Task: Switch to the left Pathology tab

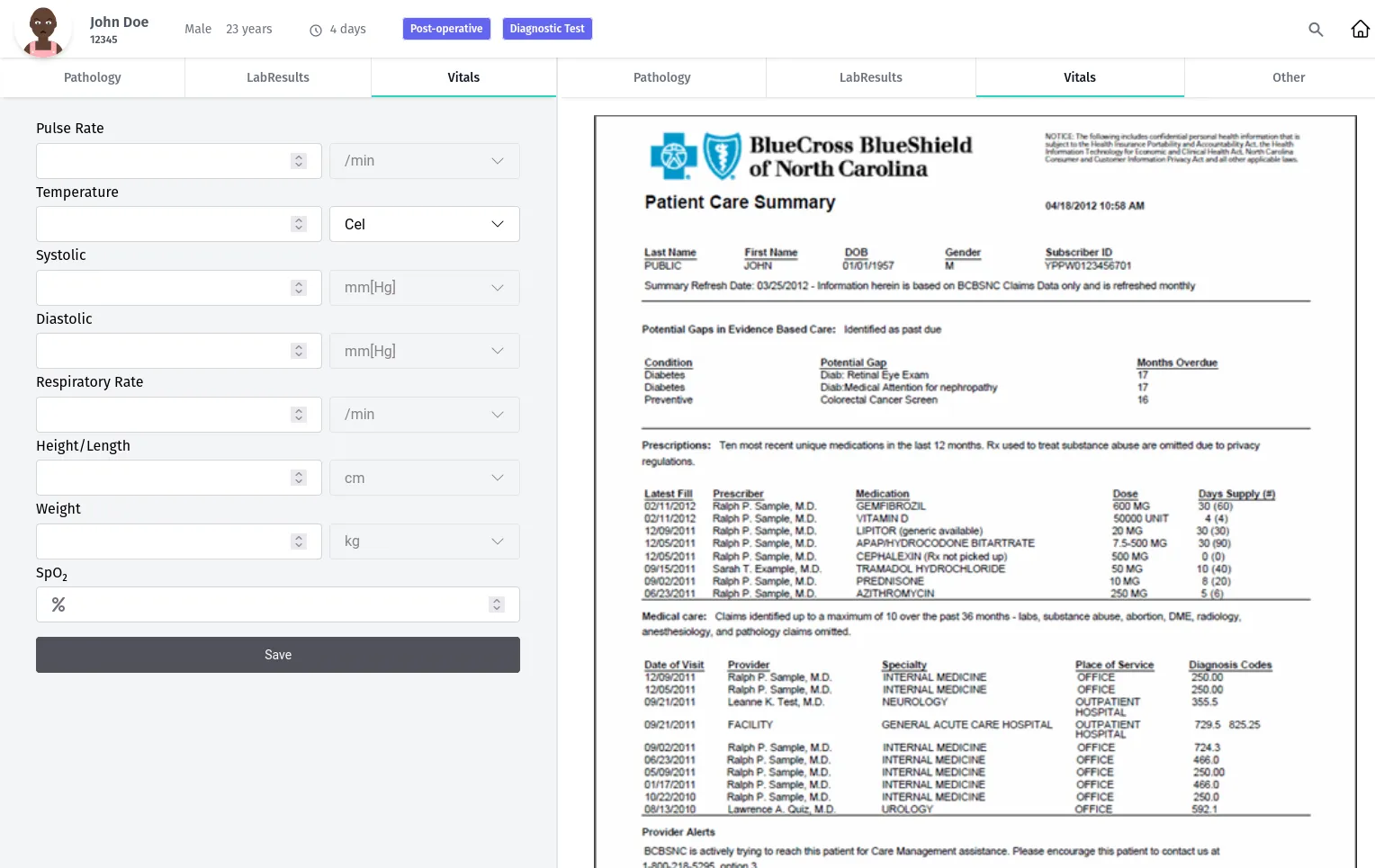Action: point(92,77)
